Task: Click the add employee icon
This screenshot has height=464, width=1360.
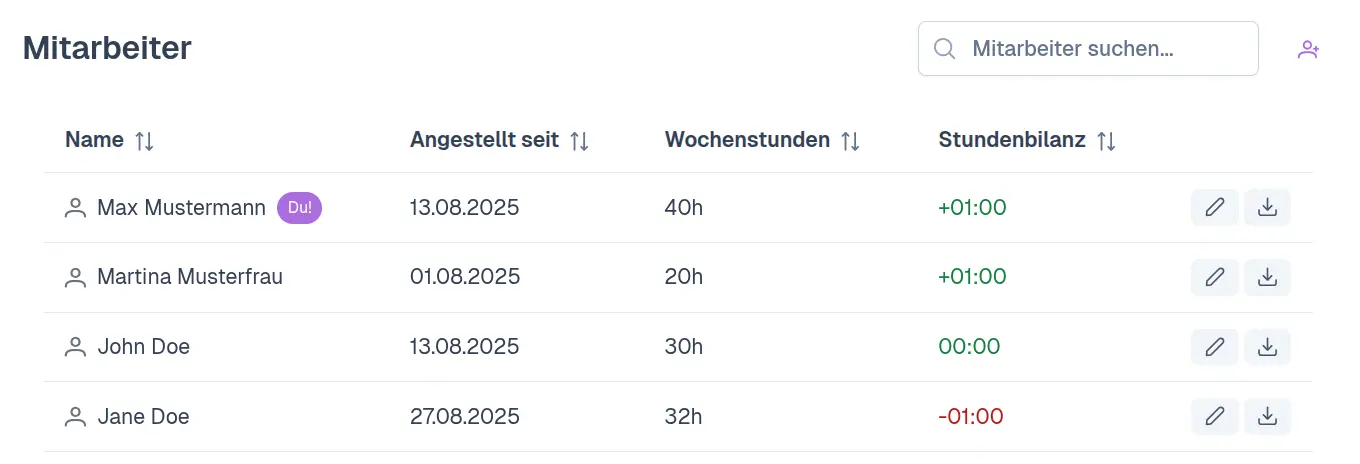Action: point(1308,49)
